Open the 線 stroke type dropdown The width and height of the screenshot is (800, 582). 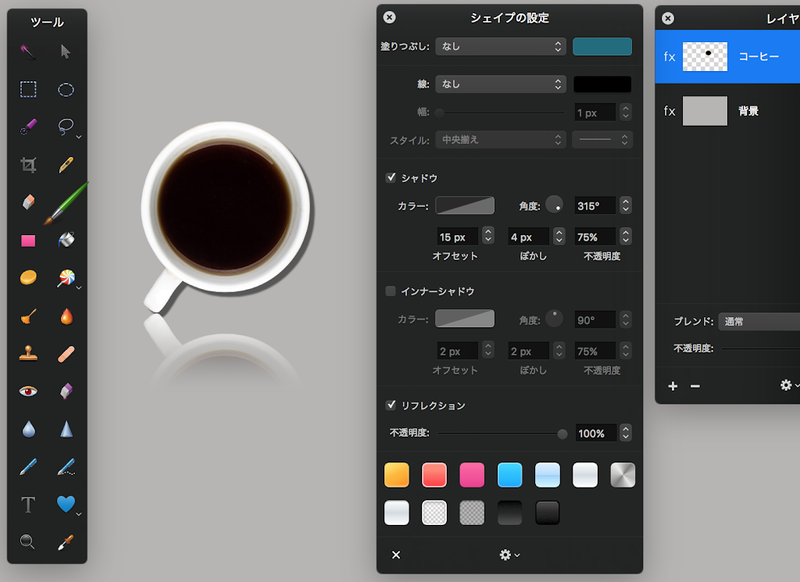(501, 85)
